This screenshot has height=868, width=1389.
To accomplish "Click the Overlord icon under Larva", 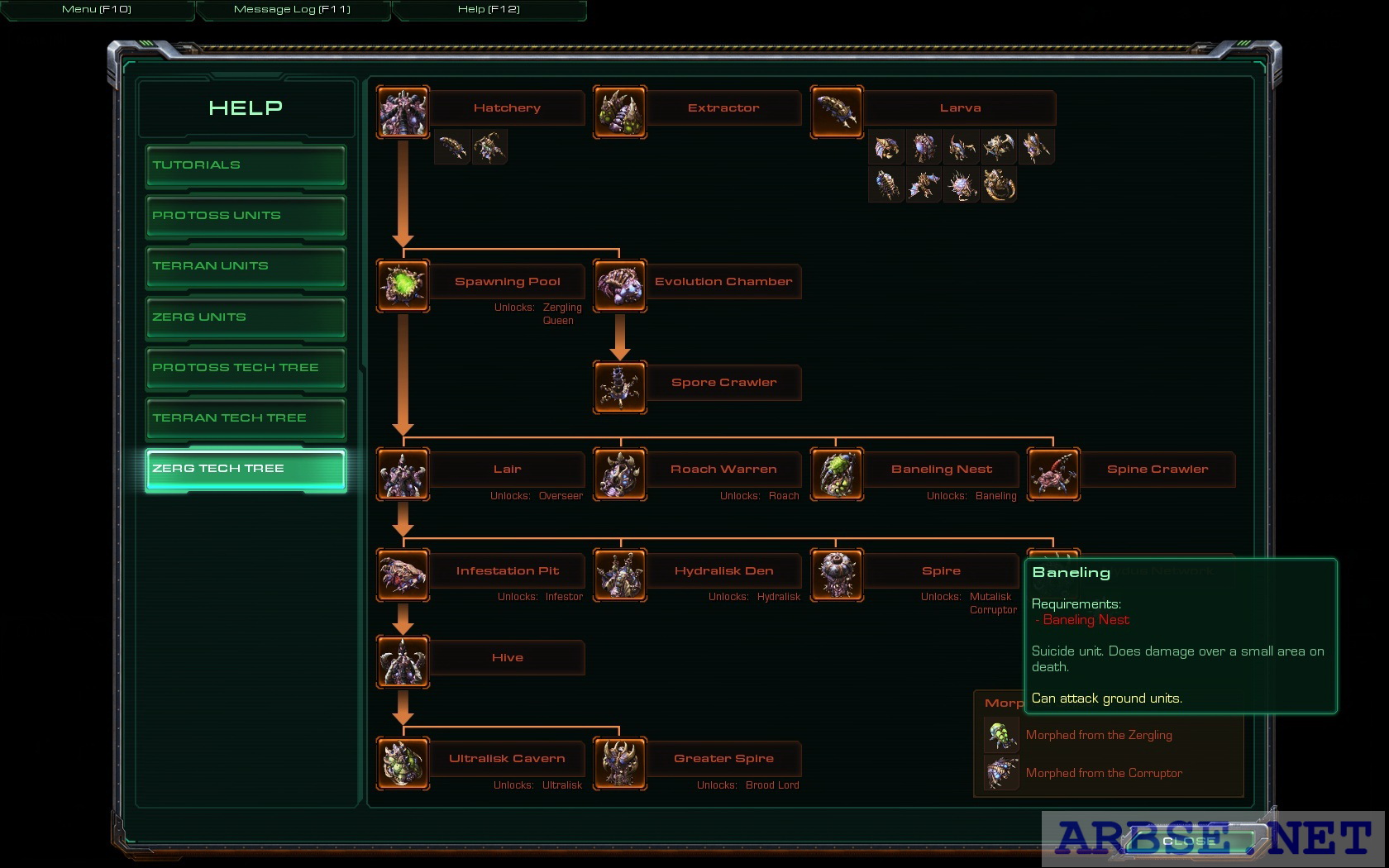I will tap(924, 147).
